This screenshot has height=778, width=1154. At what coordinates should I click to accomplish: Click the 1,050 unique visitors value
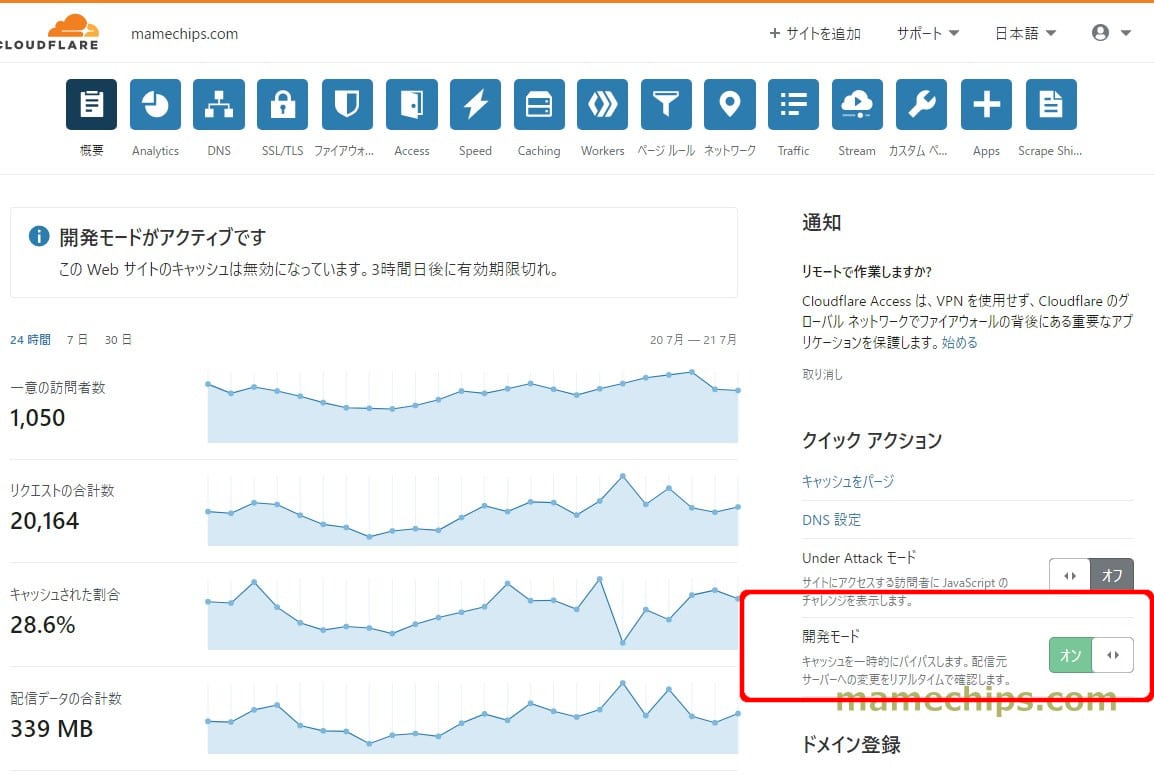point(38,418)
